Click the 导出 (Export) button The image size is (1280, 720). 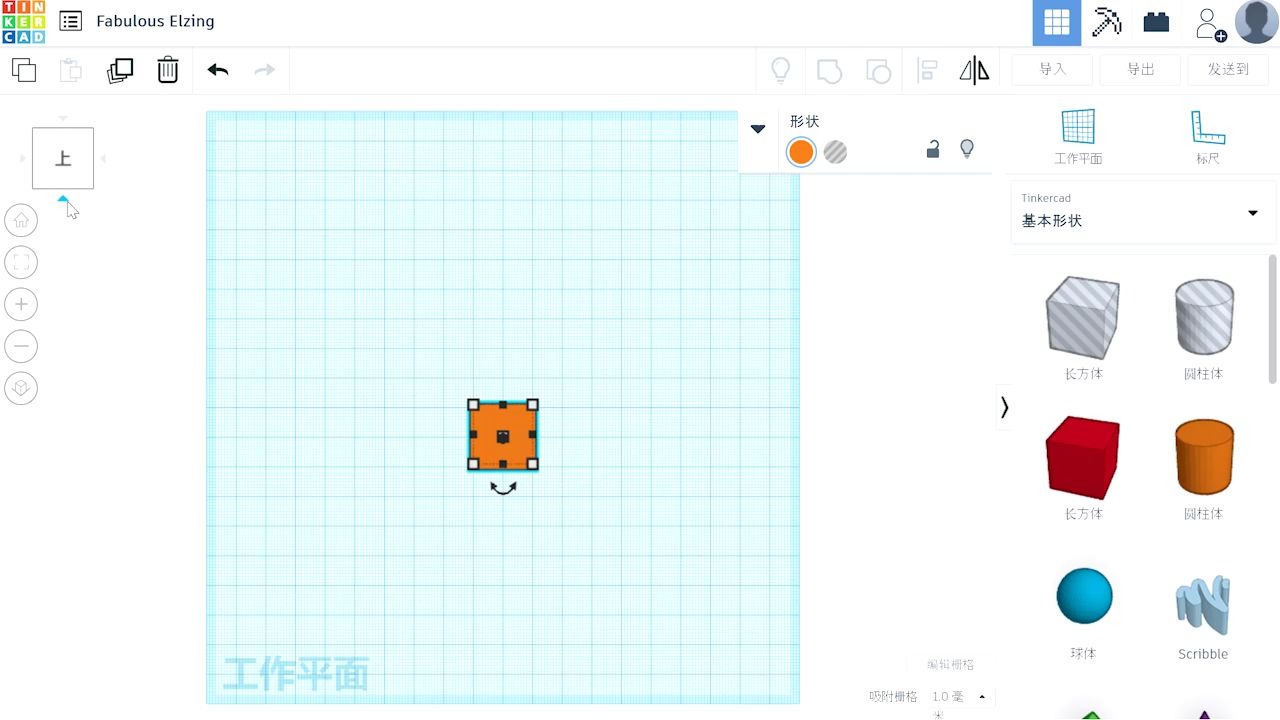pos(1140,70)
